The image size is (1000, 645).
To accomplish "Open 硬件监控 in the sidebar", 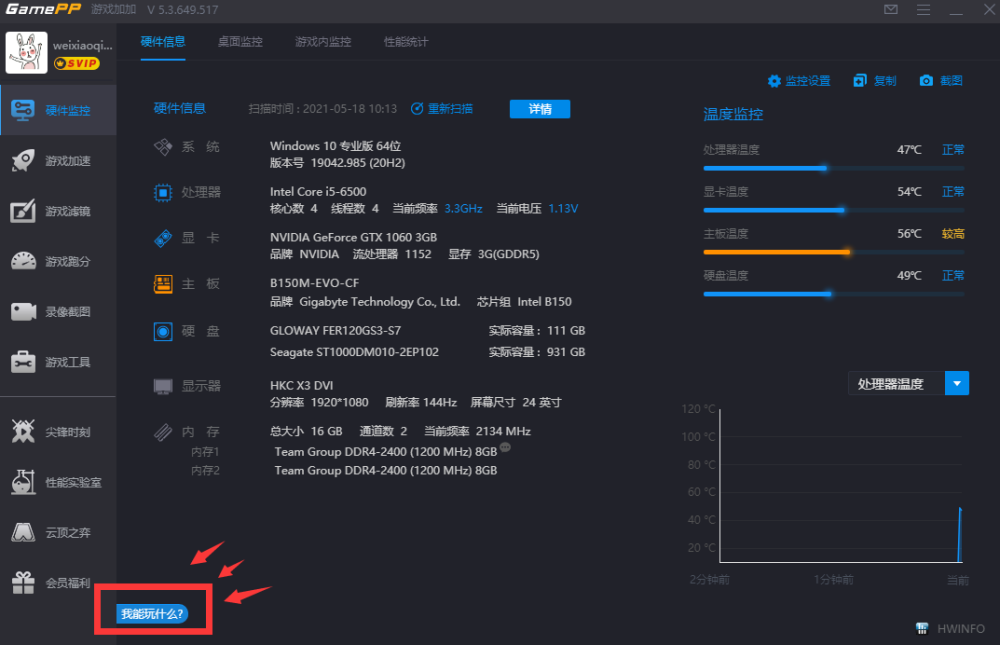I will (58, 110).
